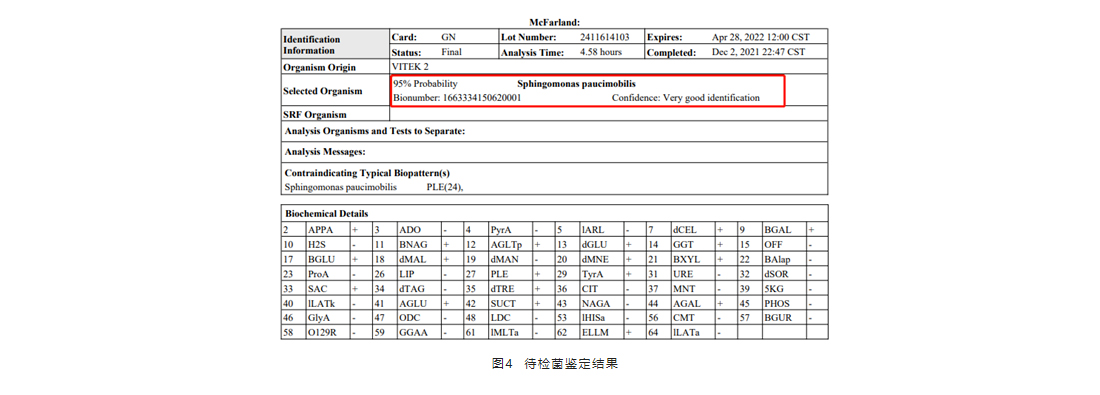This screenshot has width=1100, height=395.
Task: Click the H2S test cell
Action: click(328, 244)
